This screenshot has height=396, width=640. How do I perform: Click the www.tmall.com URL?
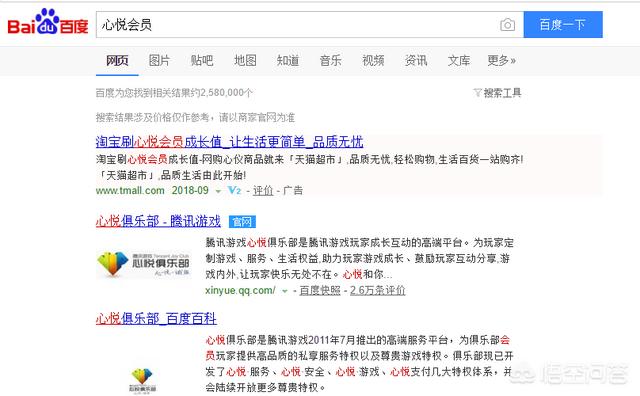130,190
